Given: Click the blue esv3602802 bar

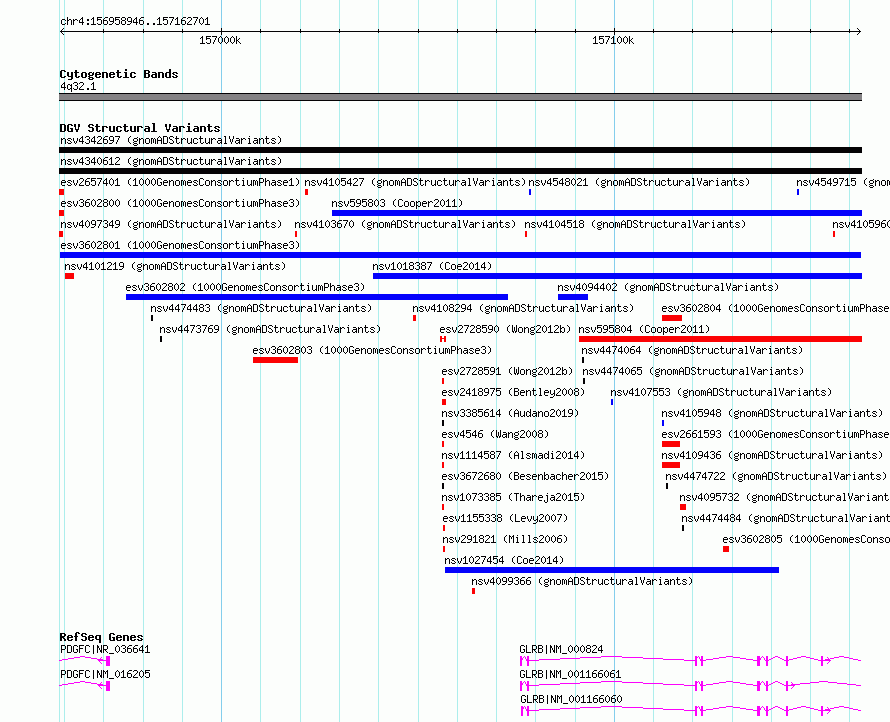Looking at the screenshot, I should (x=317, y=297).
